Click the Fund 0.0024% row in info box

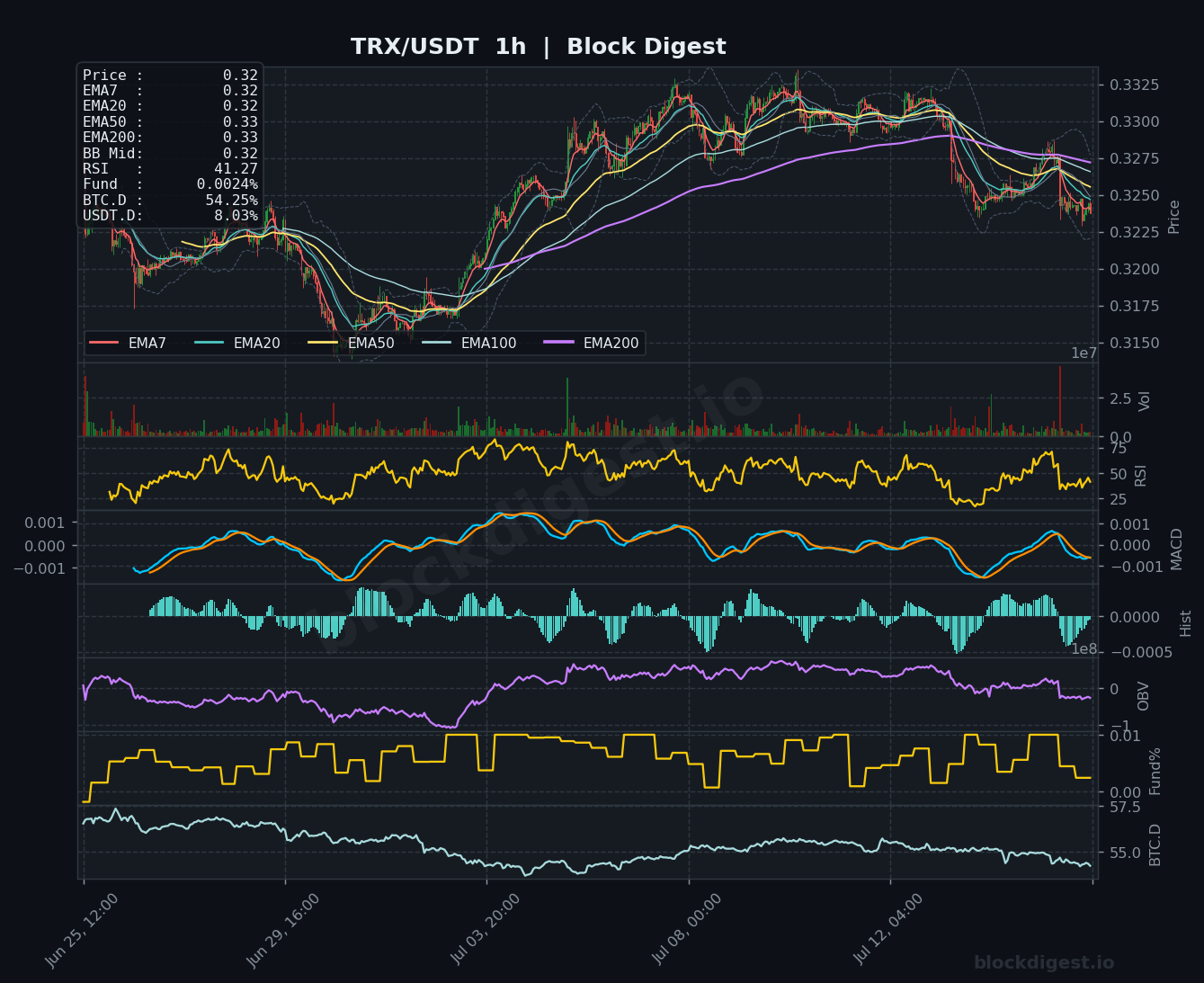pos(170,184)
